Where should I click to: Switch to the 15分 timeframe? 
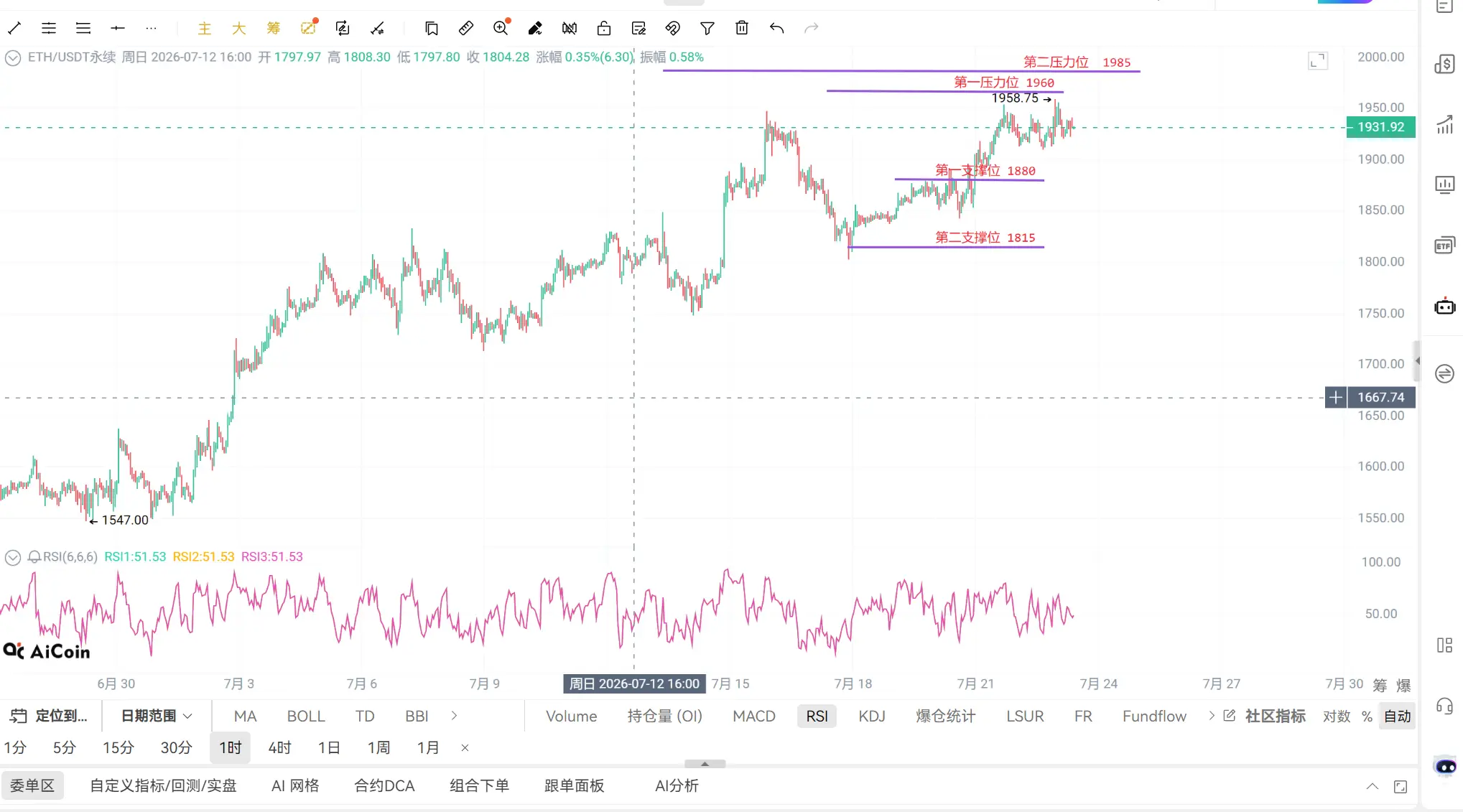(x=119, y=748)
